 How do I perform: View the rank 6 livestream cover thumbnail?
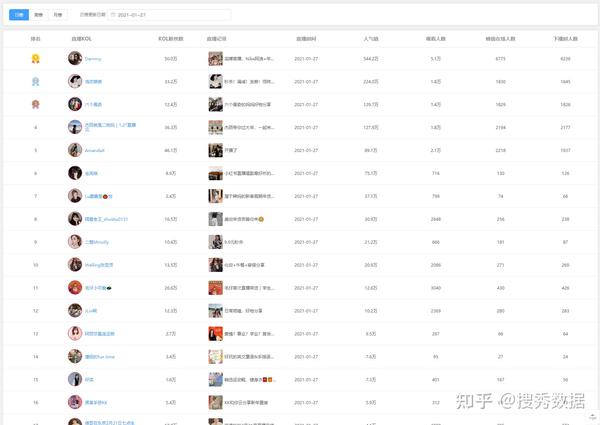coord(215,173)
